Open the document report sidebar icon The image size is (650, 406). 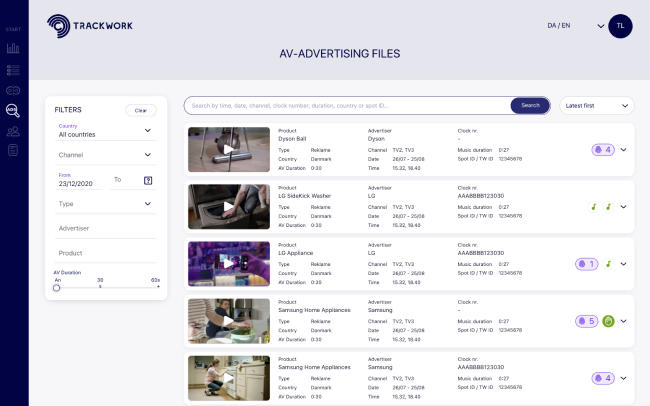13,150
